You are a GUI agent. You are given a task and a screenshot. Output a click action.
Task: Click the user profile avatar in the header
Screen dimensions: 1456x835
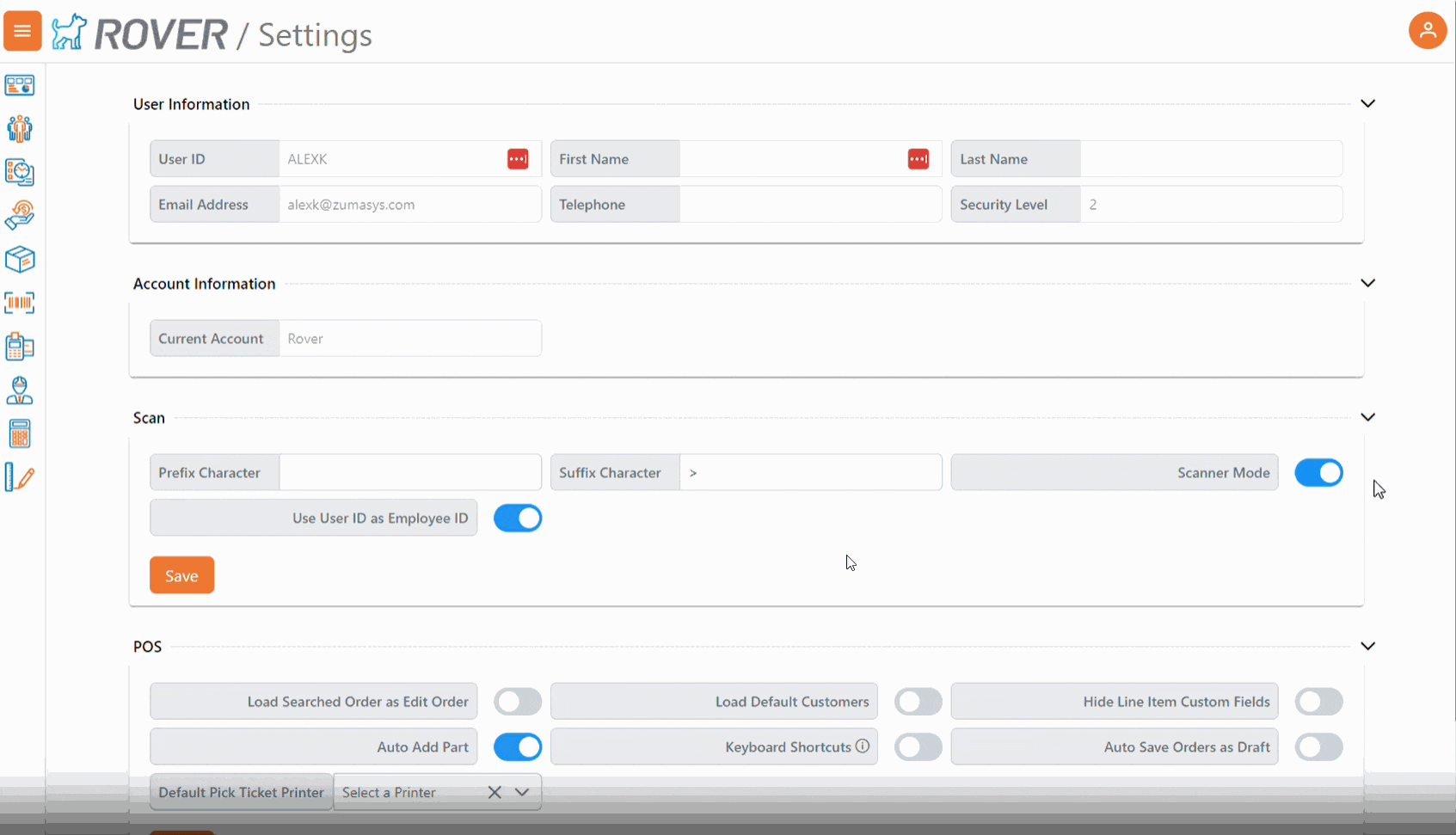[x=1428, y=30]
